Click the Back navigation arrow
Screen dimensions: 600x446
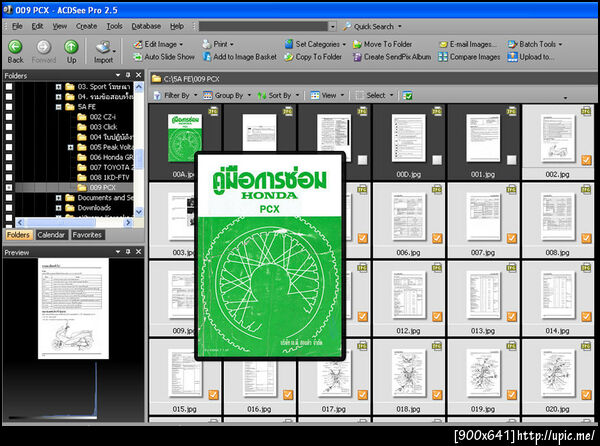click(x=15, y=48)
